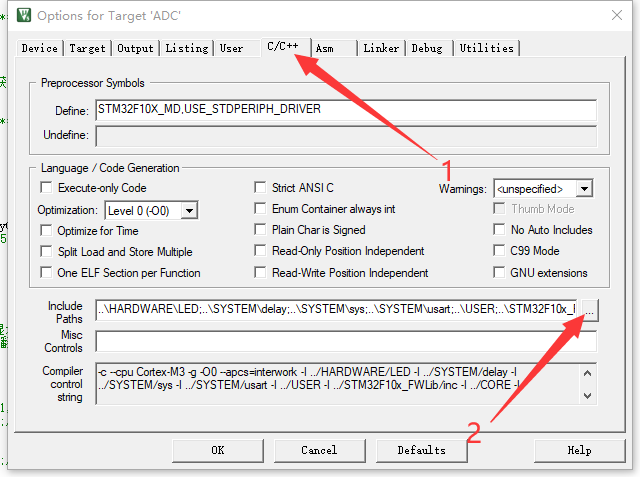Open the Listing tab

(187, 48)
